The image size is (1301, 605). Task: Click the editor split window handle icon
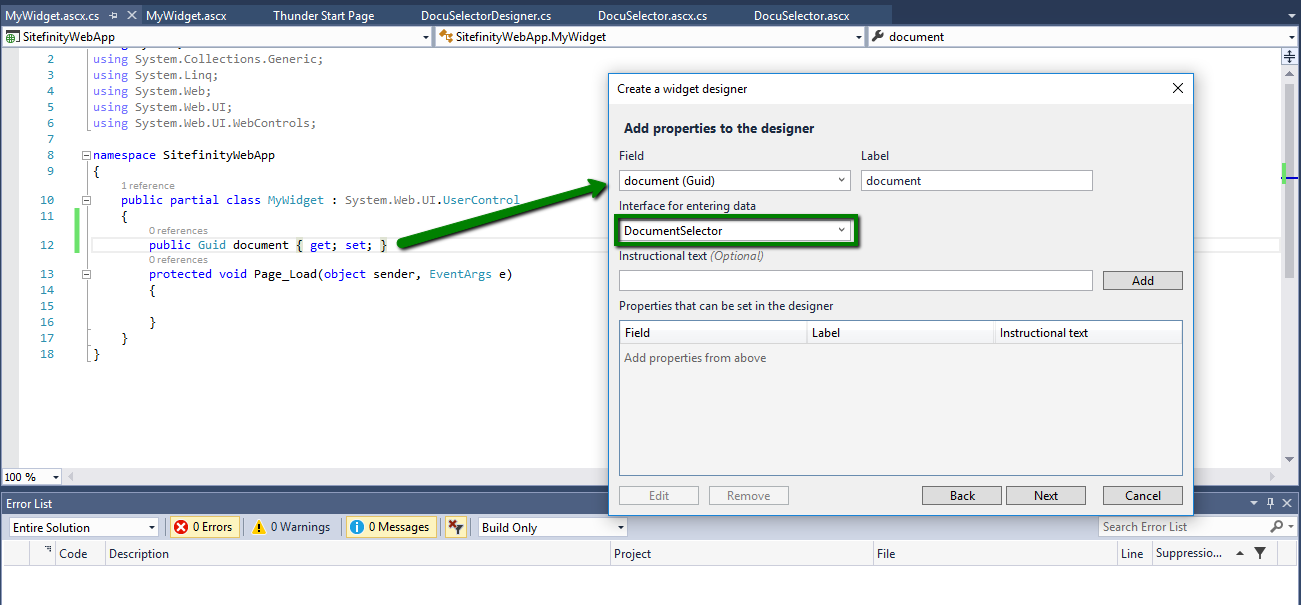click(1290, 56)
